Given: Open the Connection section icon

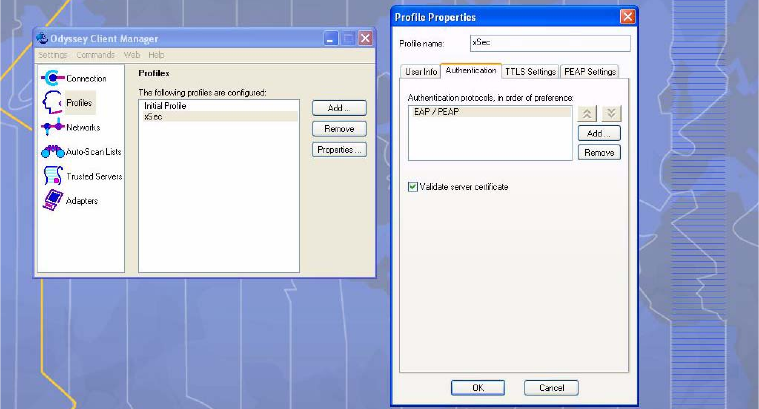Looking at the screenshot, I should 53,78.
